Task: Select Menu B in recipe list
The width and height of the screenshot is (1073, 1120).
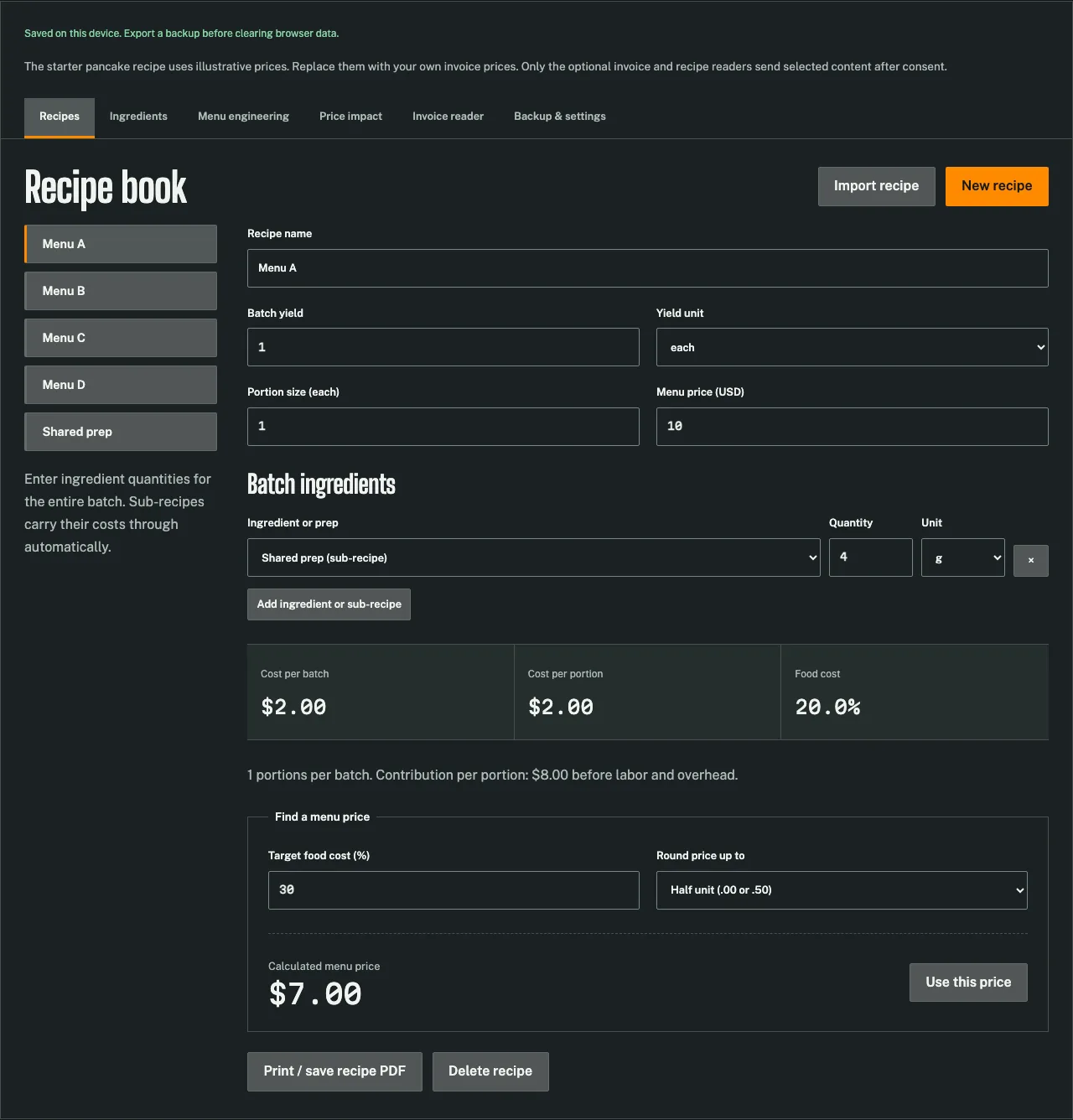Action: click(121, 291)
